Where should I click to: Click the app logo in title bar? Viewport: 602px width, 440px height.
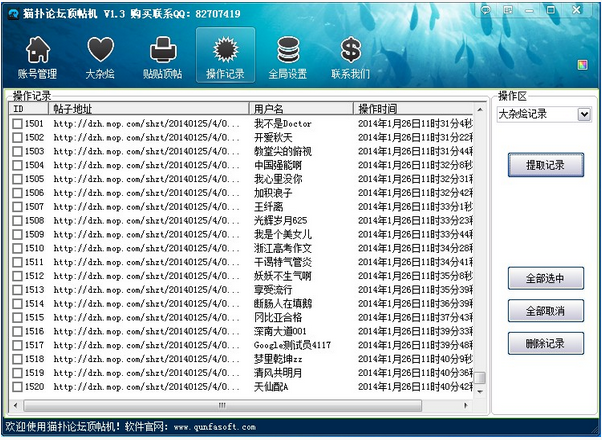[x=13, y=13]
